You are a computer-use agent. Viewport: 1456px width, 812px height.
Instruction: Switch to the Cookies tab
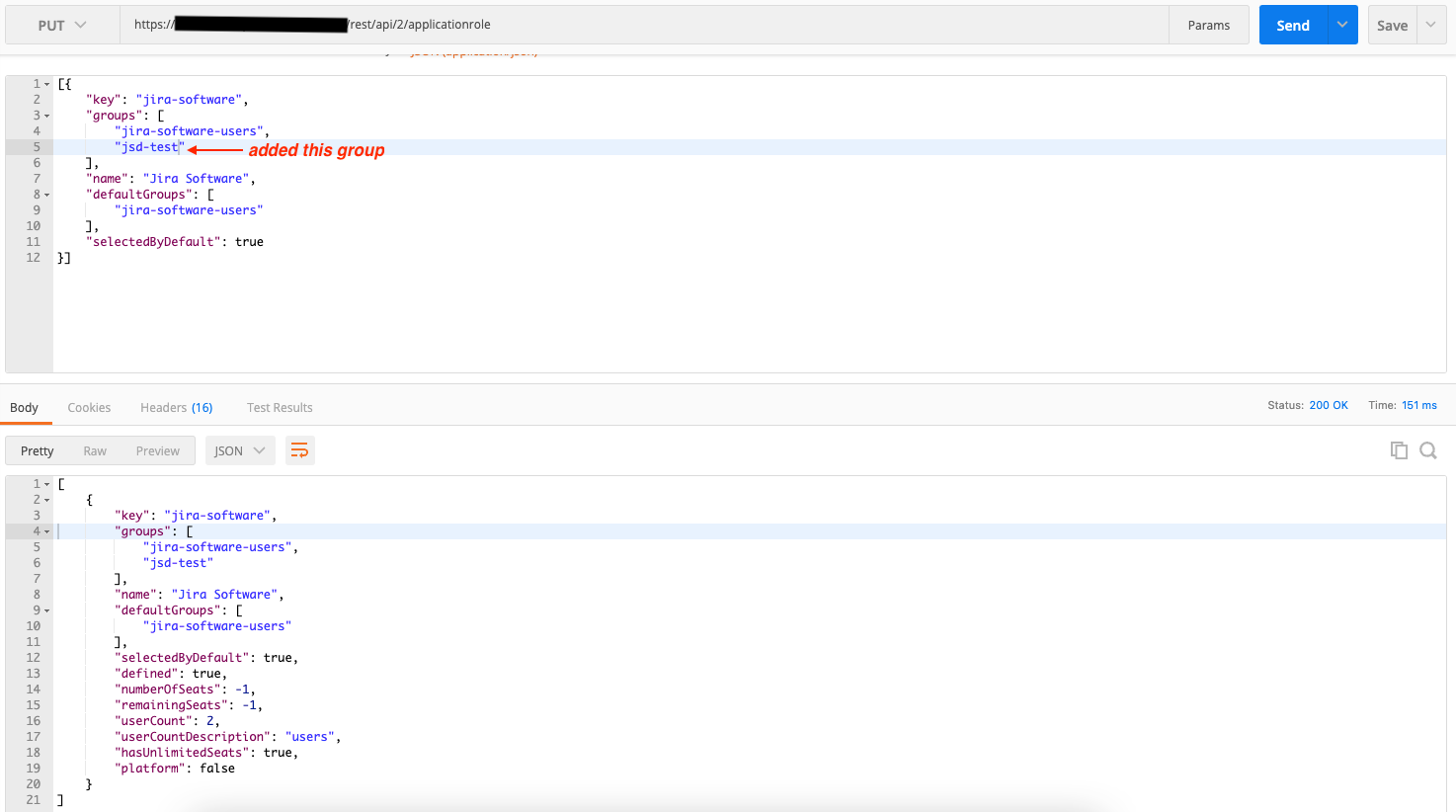89,407
